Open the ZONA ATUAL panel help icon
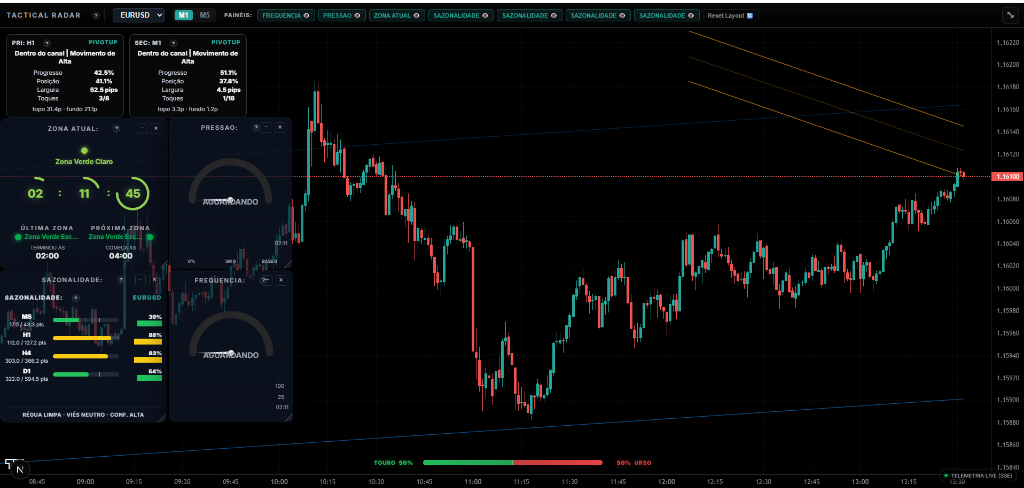Screen dimensions: 1024x488 [116, 129]
